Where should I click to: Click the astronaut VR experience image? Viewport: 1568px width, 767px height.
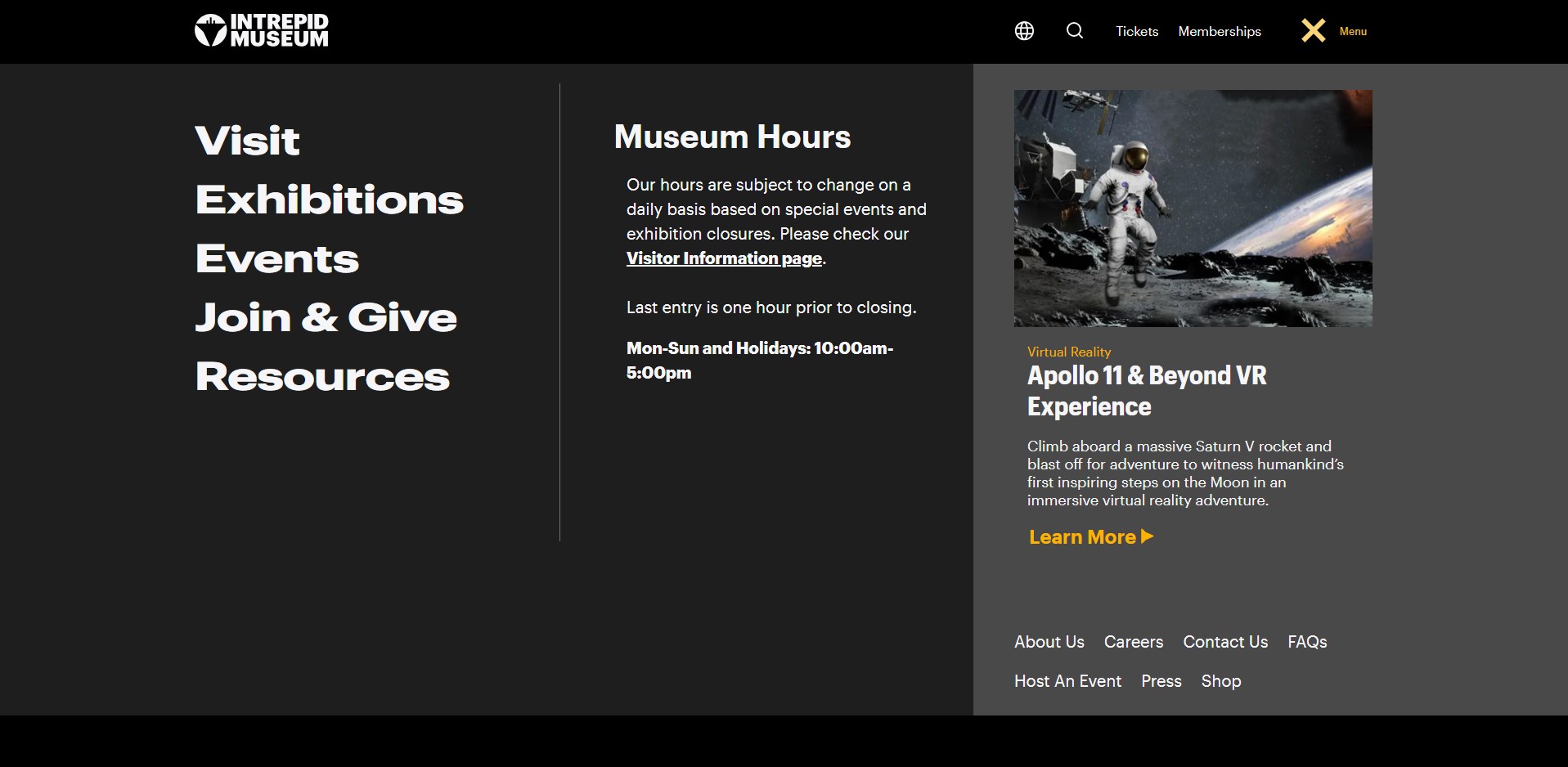(x=1193, y=209)
